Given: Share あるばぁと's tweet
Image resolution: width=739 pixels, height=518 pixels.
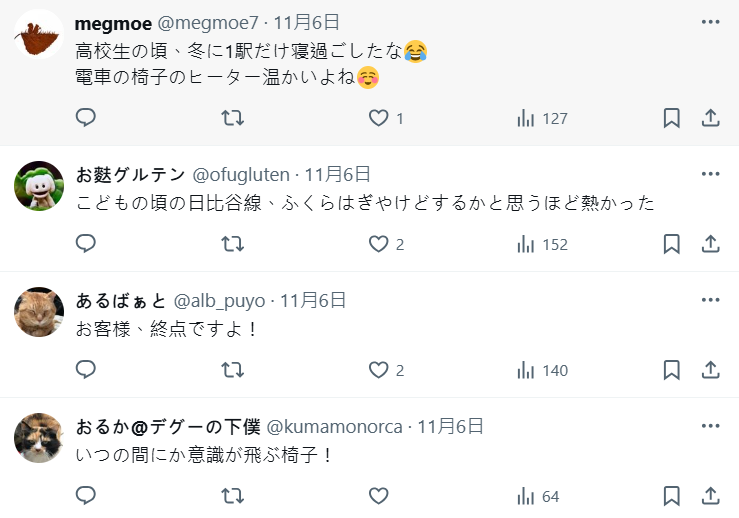Looking at the screenshot, I should 711,370.
